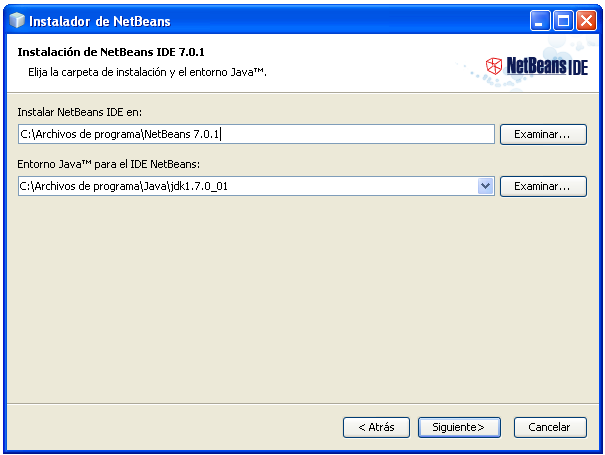This screenshot has width=605, height=455.
Task: Browse for NetBeans installation folder with Examinar
Action: coord(543,134)
